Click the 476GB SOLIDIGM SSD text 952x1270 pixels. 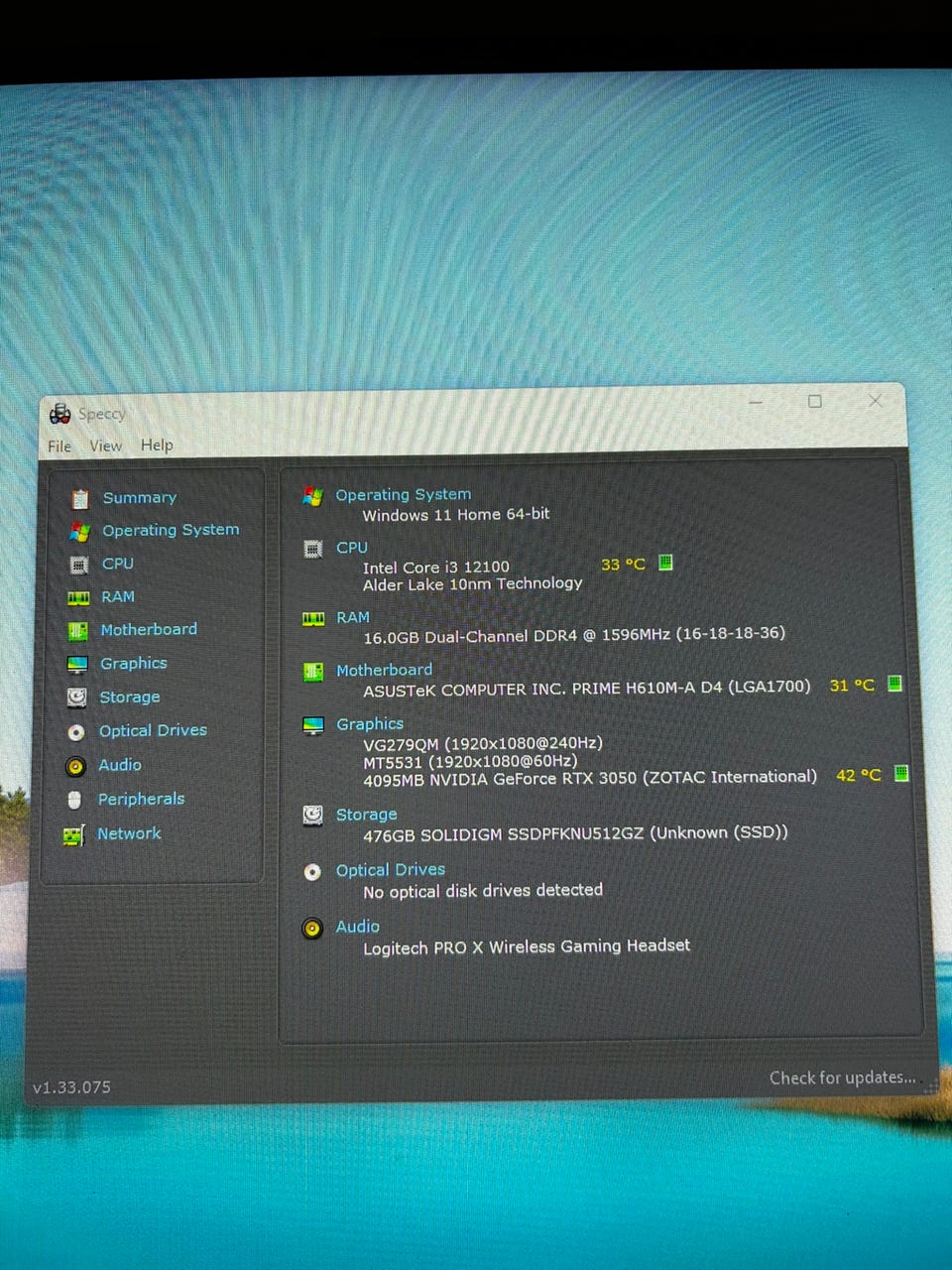(575, 833)
